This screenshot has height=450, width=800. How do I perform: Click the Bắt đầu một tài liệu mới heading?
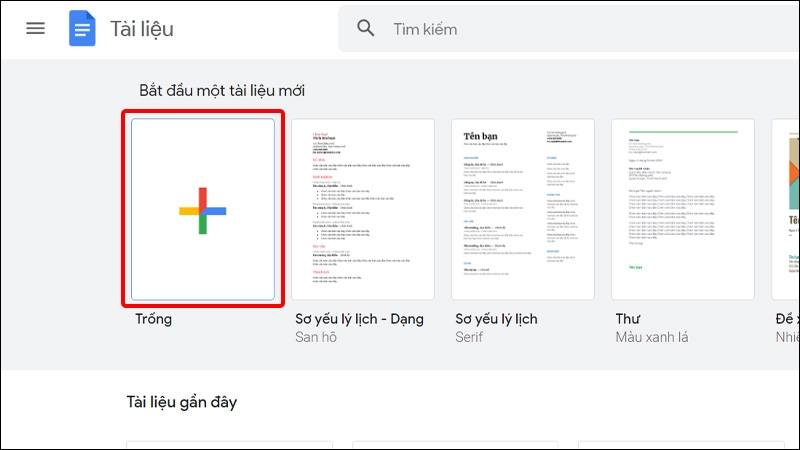222,91
